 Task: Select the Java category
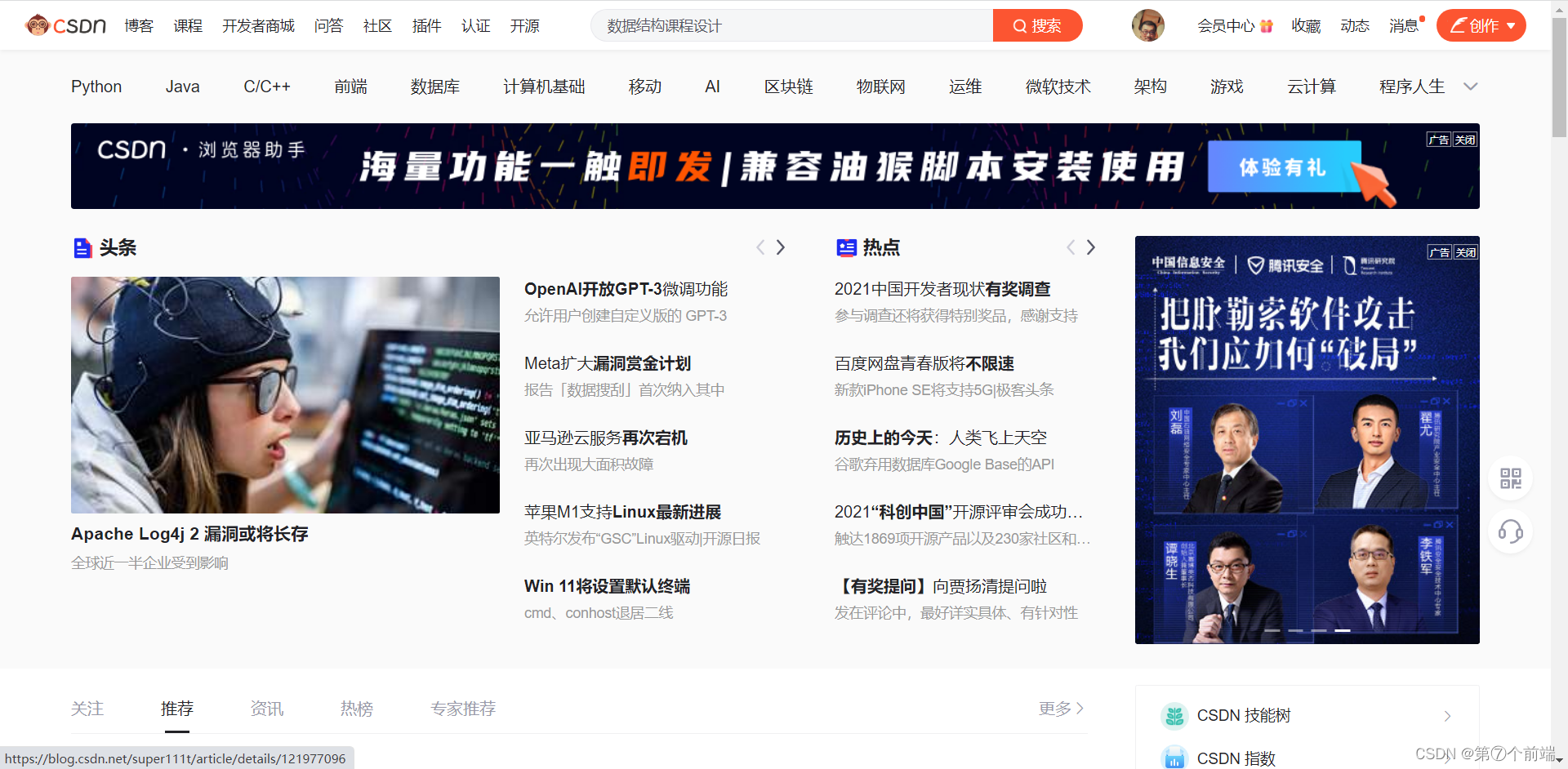click(182, 87)
